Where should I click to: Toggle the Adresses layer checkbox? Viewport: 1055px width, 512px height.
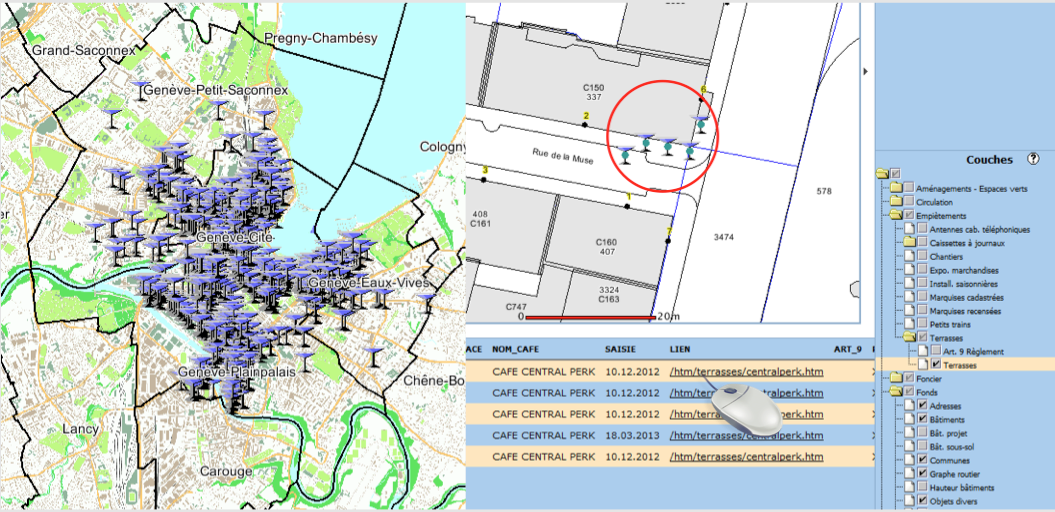pos(923,407)
